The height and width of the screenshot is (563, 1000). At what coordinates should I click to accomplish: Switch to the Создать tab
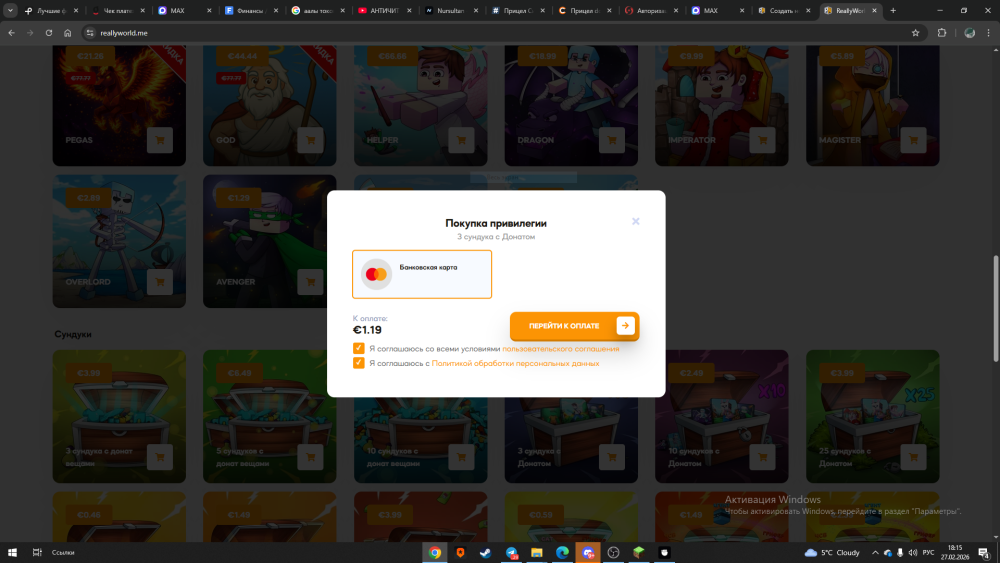783,11
